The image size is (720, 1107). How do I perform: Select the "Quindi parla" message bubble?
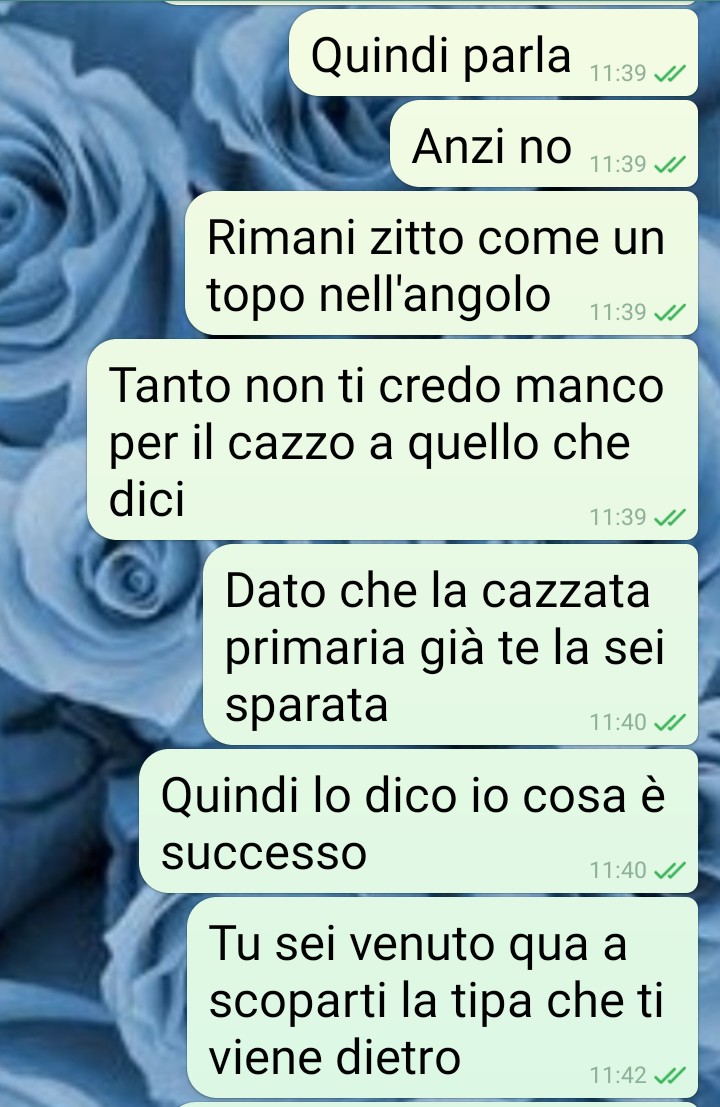coord(493,53)
